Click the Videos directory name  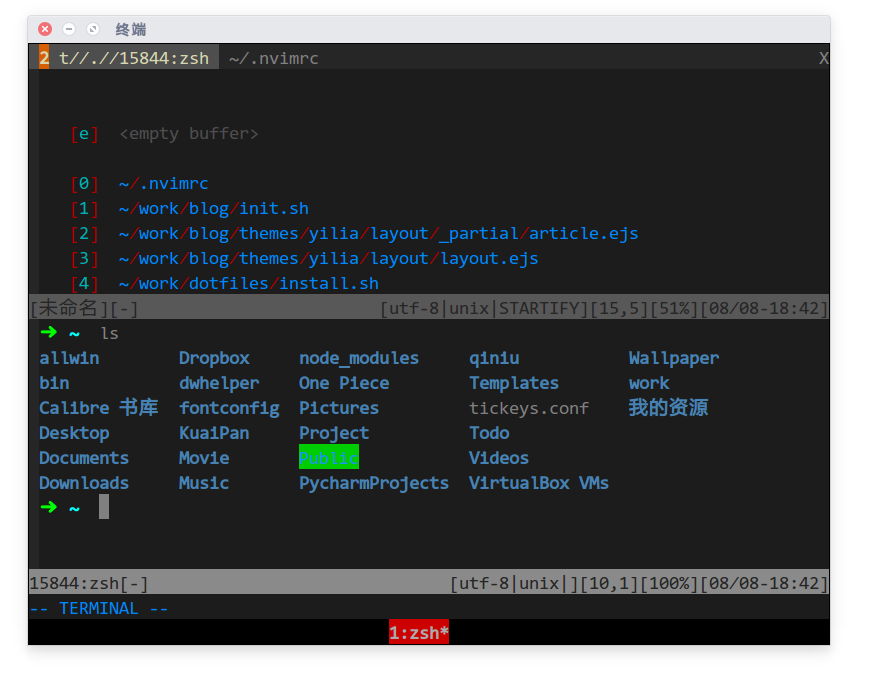tap(498, 458)
